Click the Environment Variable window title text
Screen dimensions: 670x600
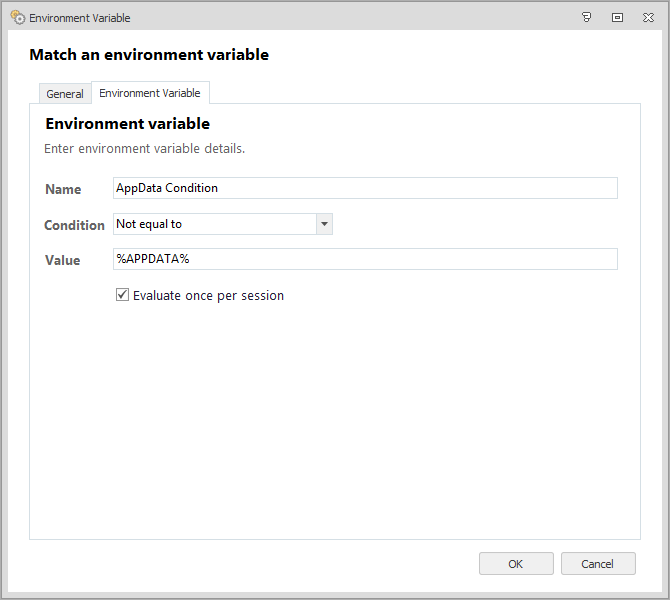[80, 18]
